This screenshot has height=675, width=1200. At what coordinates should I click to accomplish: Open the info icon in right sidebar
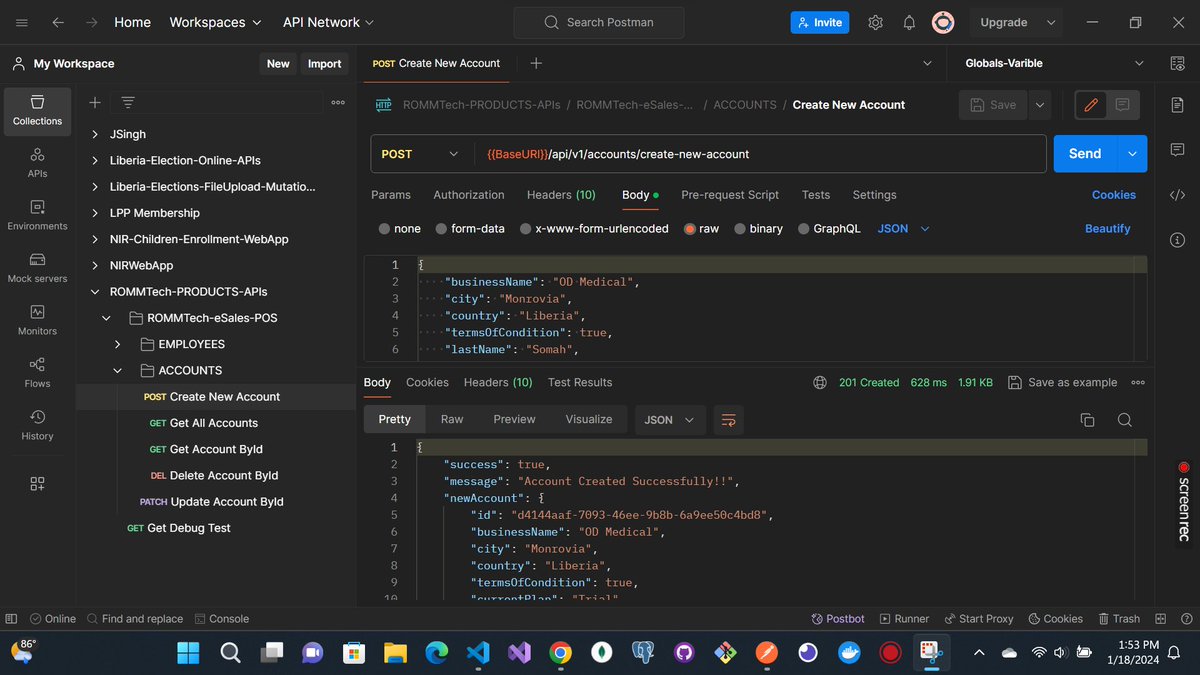[x=1177, y=240]
